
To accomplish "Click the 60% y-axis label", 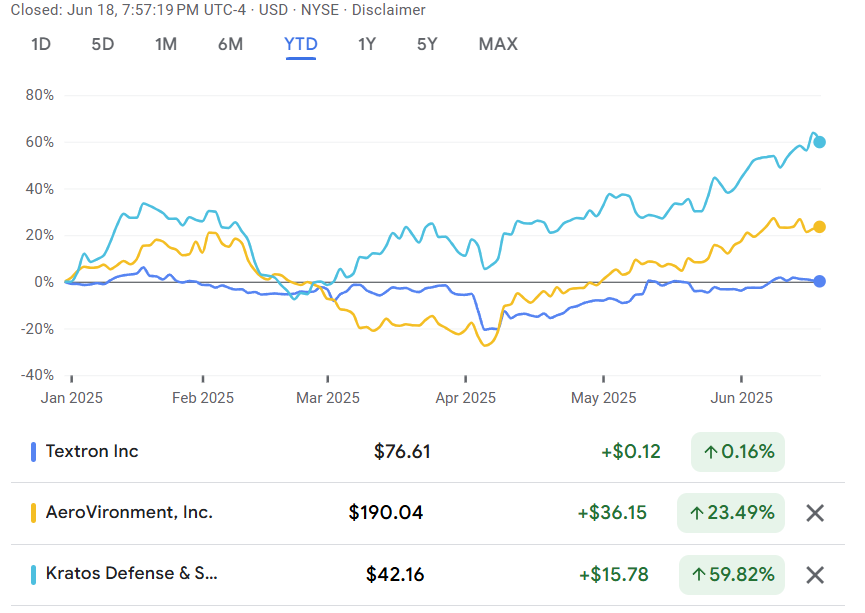I will click(40, 142).
